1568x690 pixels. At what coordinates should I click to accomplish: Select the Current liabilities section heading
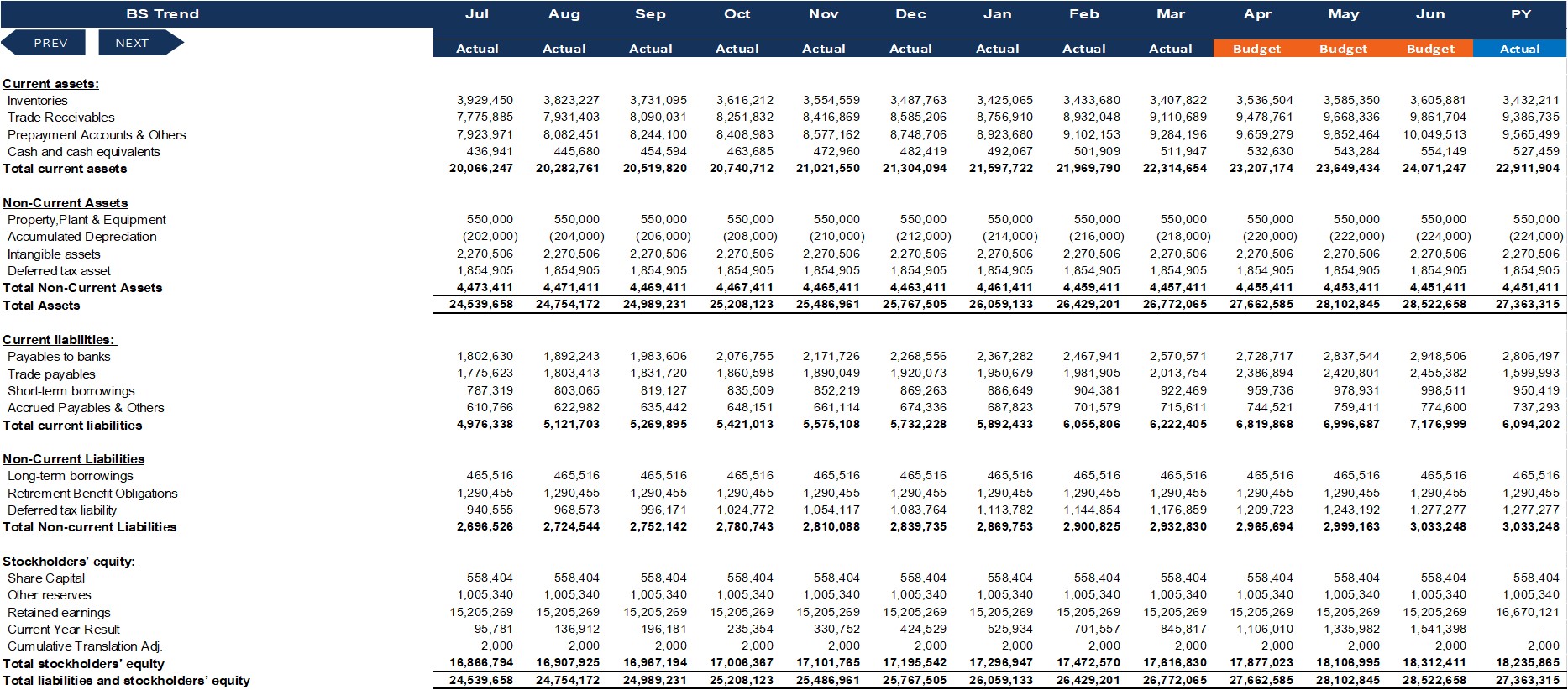[x=59, y=340]
